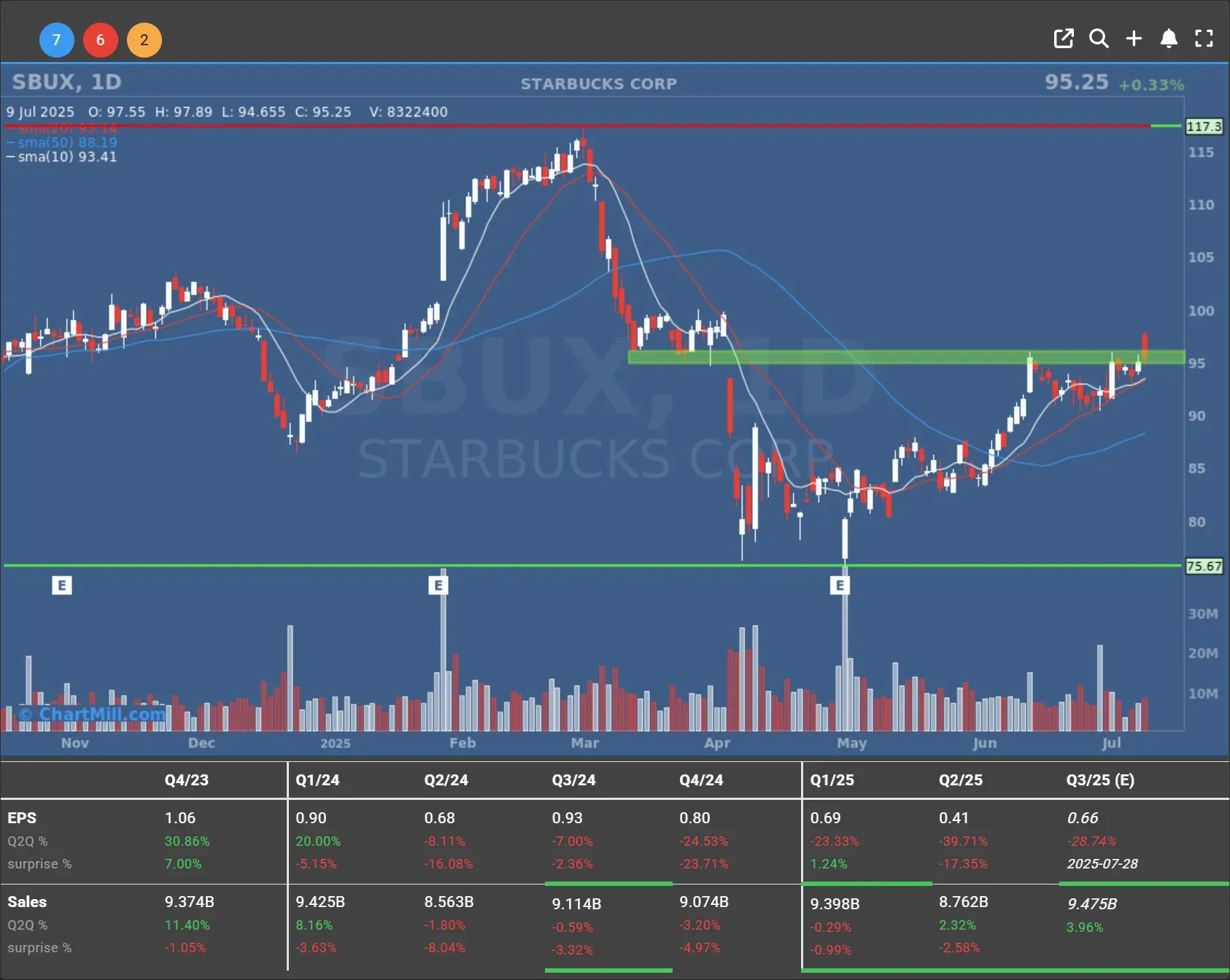Click the EPS row label
The width and height of the screenshot is (1230, 980).
22,818
